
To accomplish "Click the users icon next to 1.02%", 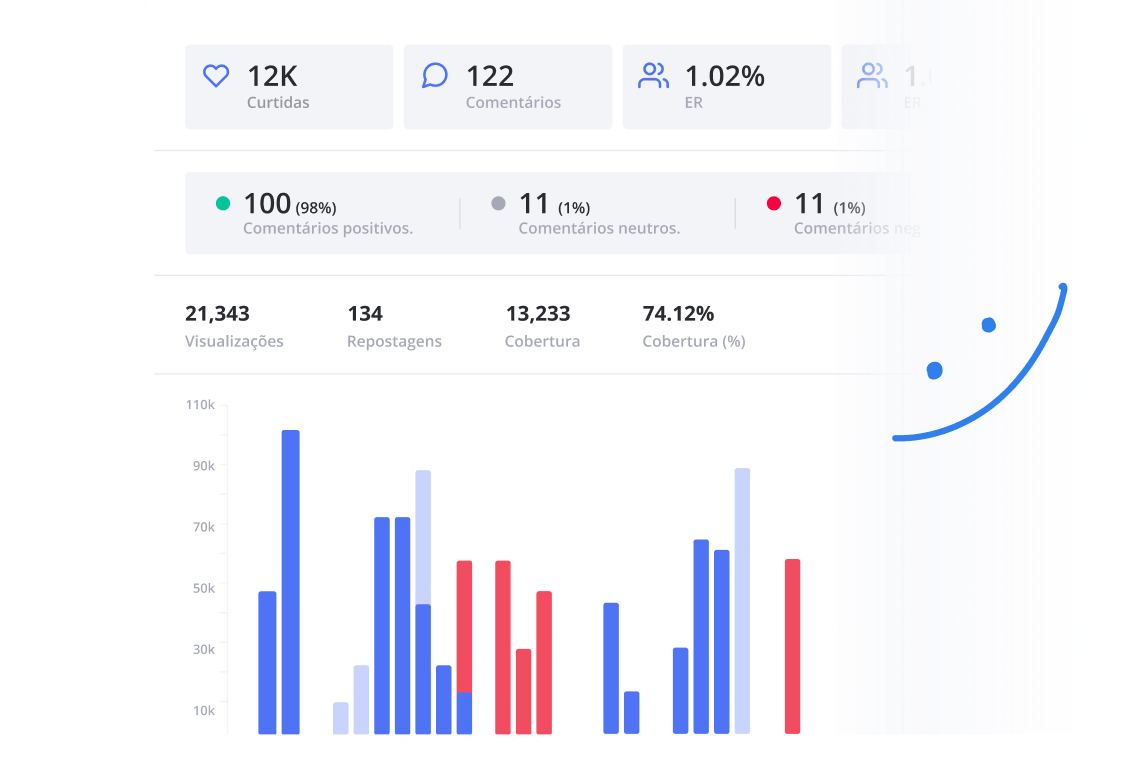I will [654, 76].
